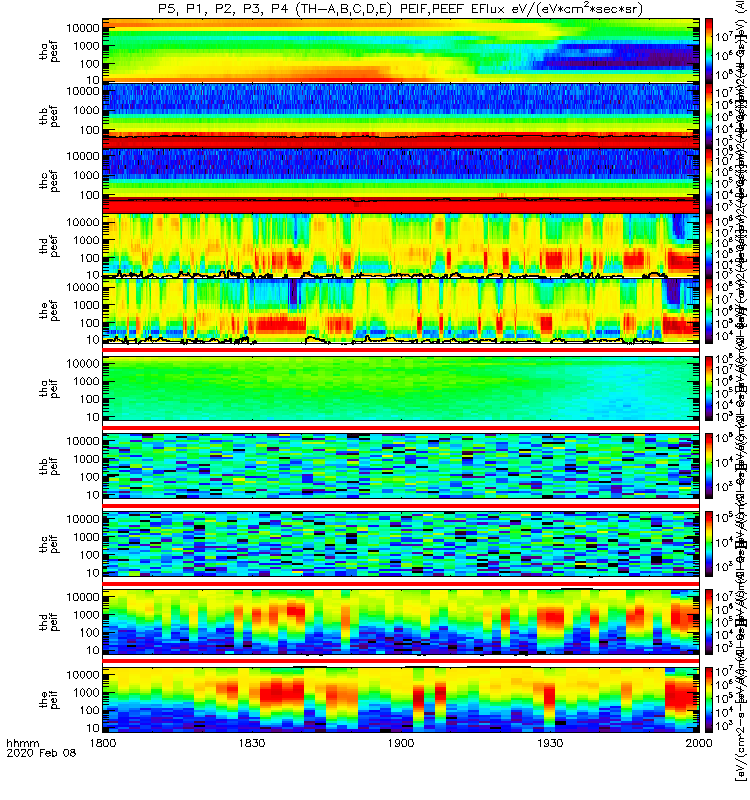Click the "1930" time axis label

point(550,743)
